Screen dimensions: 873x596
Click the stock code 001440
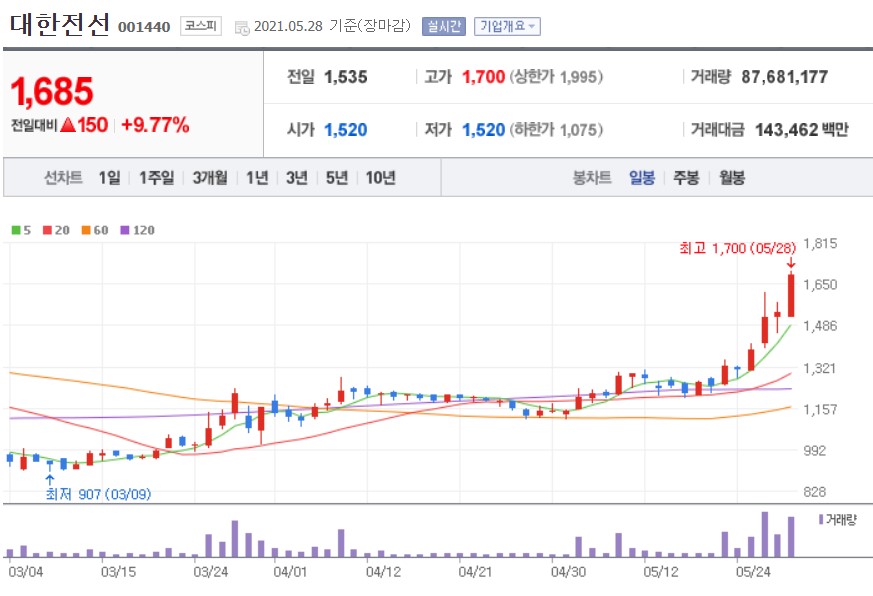pyautogui.click(x=144, y=27)
